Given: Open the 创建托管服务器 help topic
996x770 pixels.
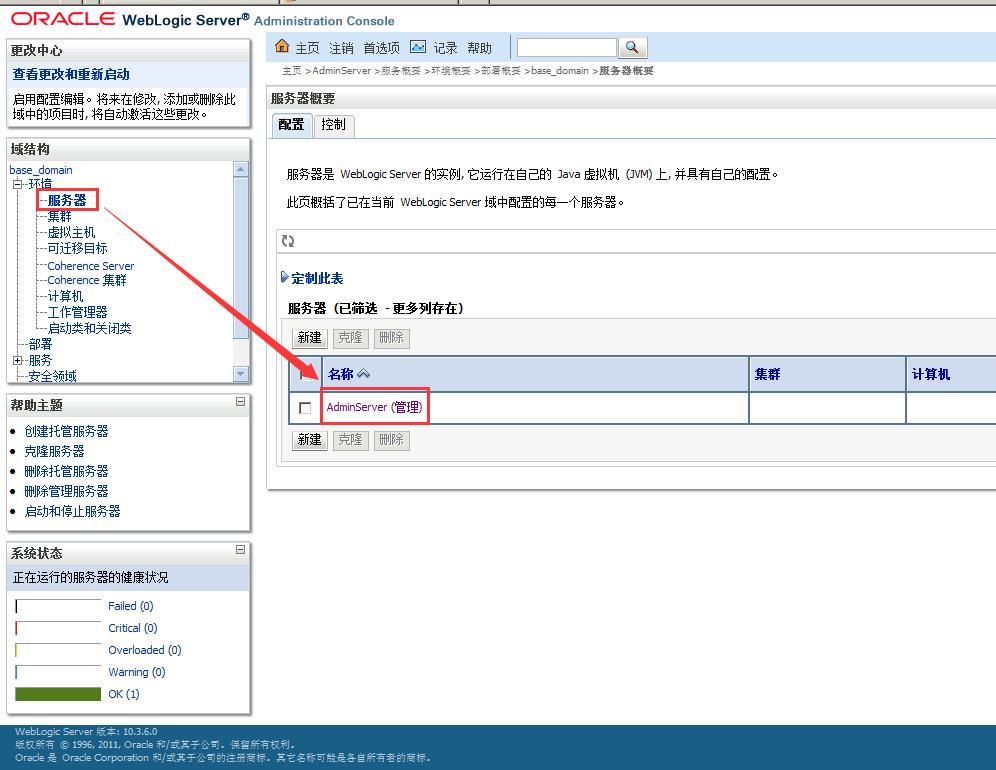Looking at the screenshot, I should 67,431.
